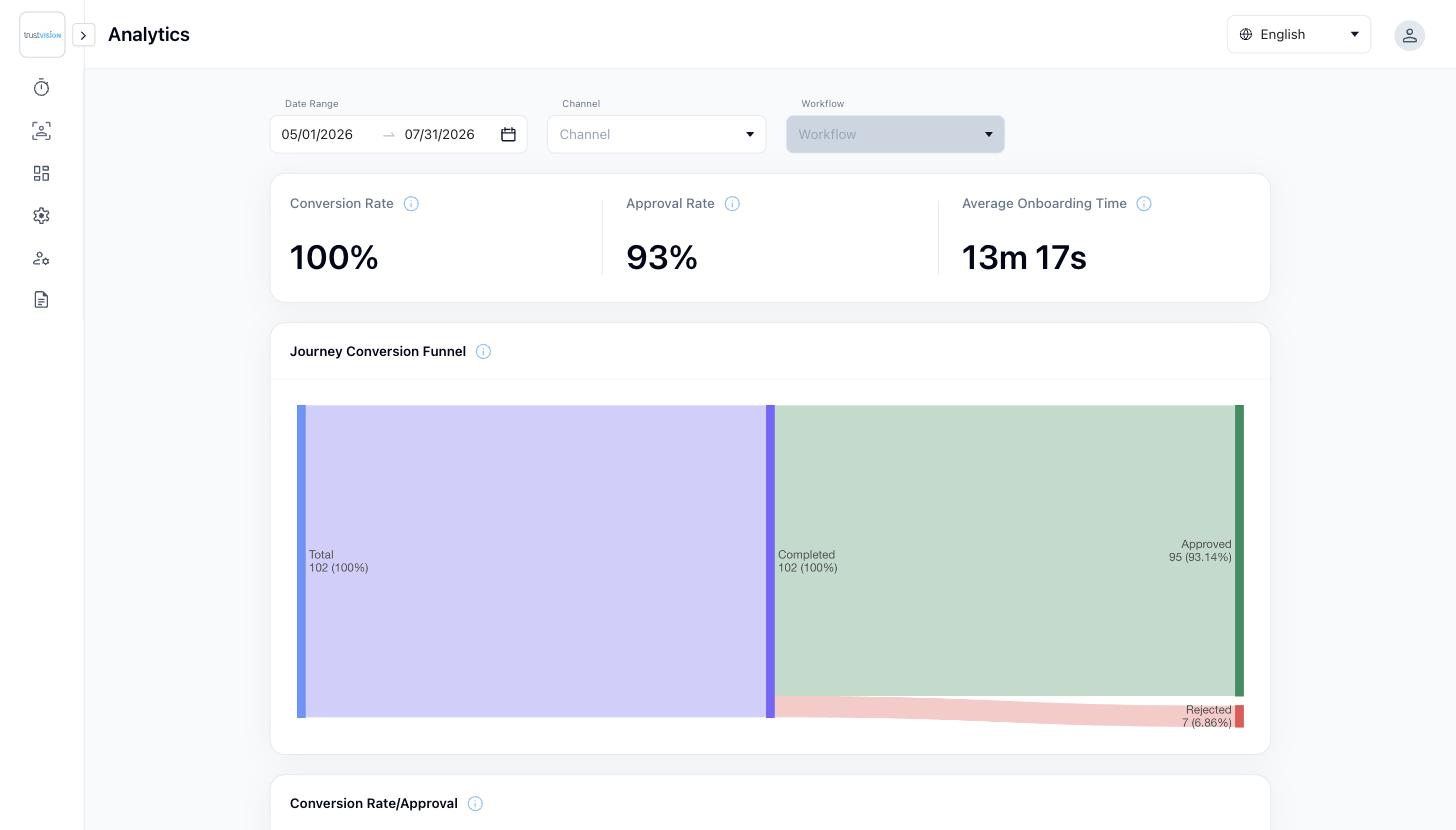Click the globe icon in language selector
The width and height of the screenshot is (1456, 830).
point(1246,34)
